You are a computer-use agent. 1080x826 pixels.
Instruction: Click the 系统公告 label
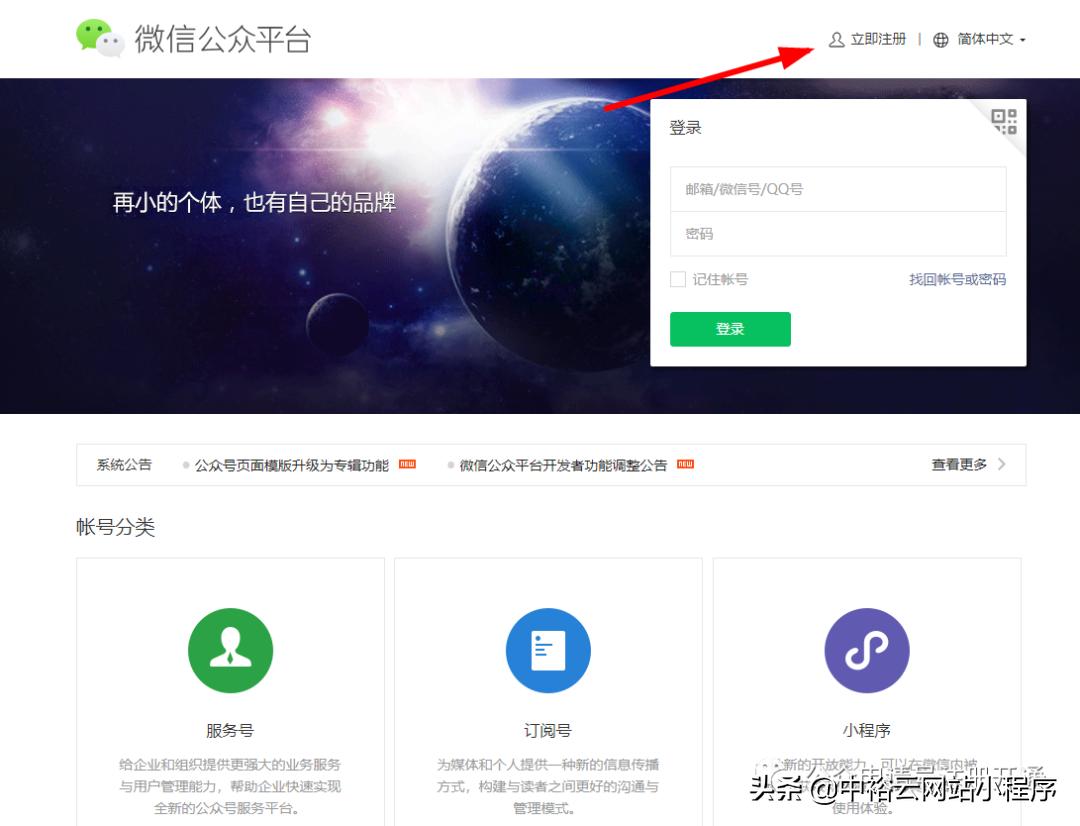click(124, 464)
